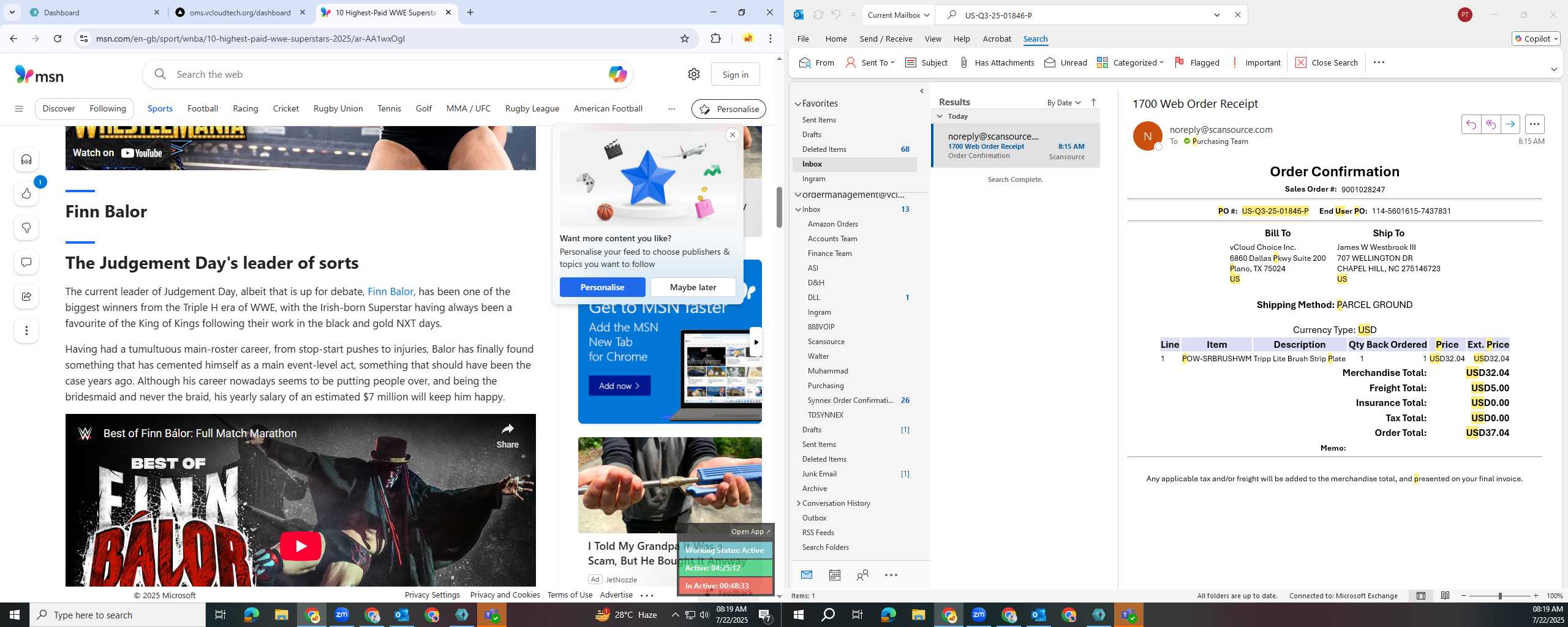
Task: Toggle Subject search filter
Action: [926, 62]
